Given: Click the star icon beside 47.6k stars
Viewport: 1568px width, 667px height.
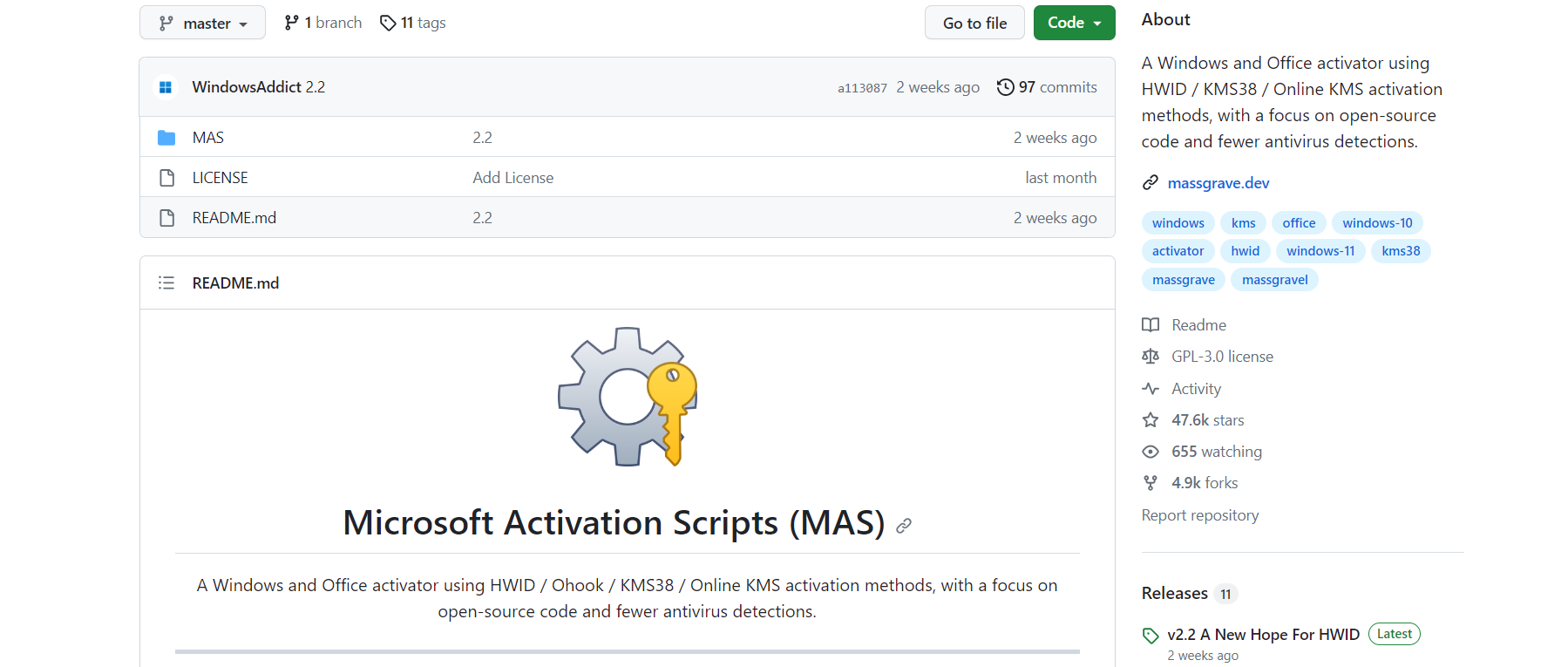Looking at the screenshot, I should [1151, 420].
